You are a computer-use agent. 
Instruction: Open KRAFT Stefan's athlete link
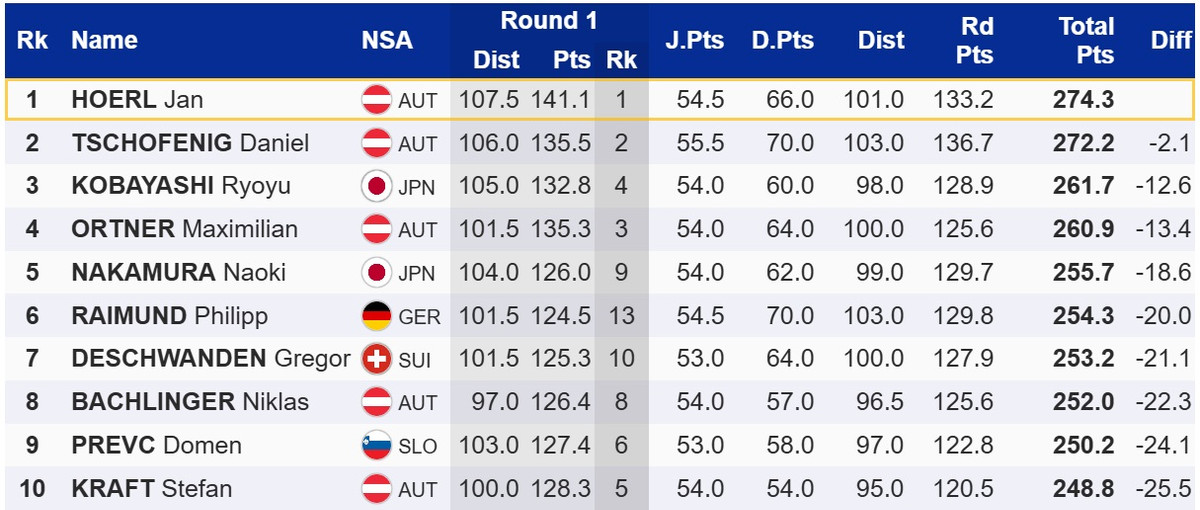(152, 488)
